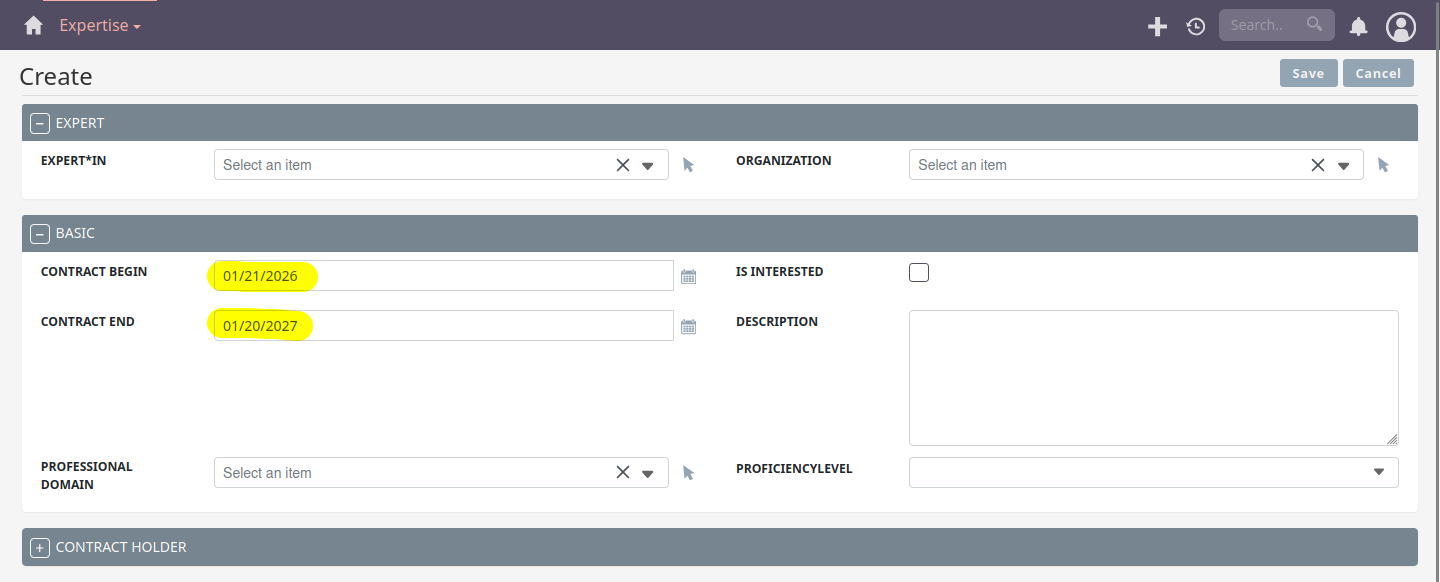Open calendar picker for Contract End
The width and height of the screenshot is (1440, 582).
(x=688, y=326)
